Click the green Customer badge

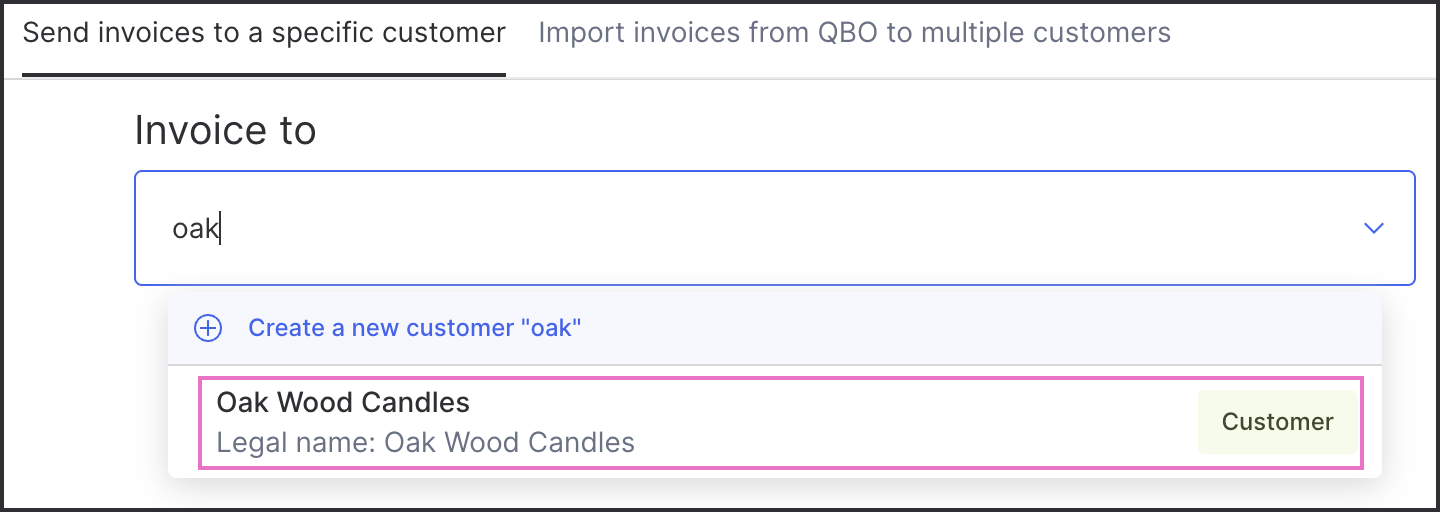tap(1277, 422)
